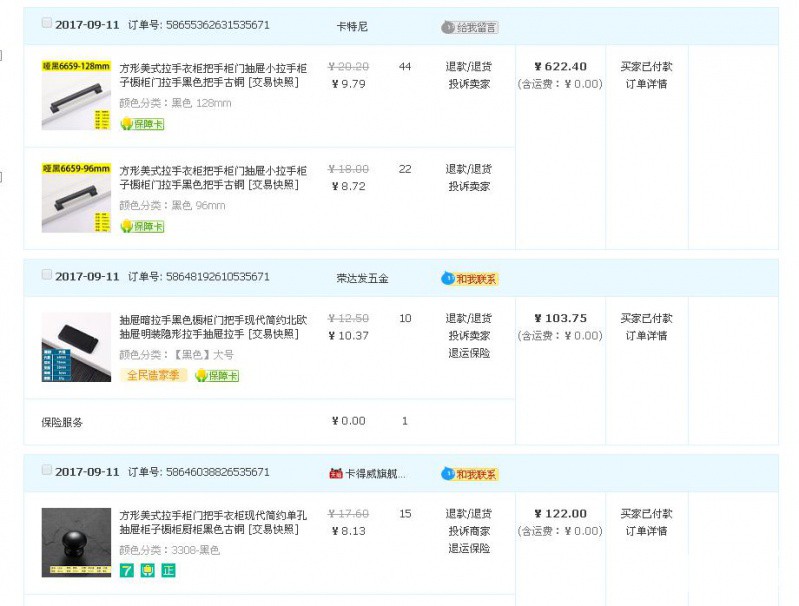This screenshot has width=799, height=606.
Task: Click 退运保险 link in ¥122.00 order
Action: (x=468, y=548)
